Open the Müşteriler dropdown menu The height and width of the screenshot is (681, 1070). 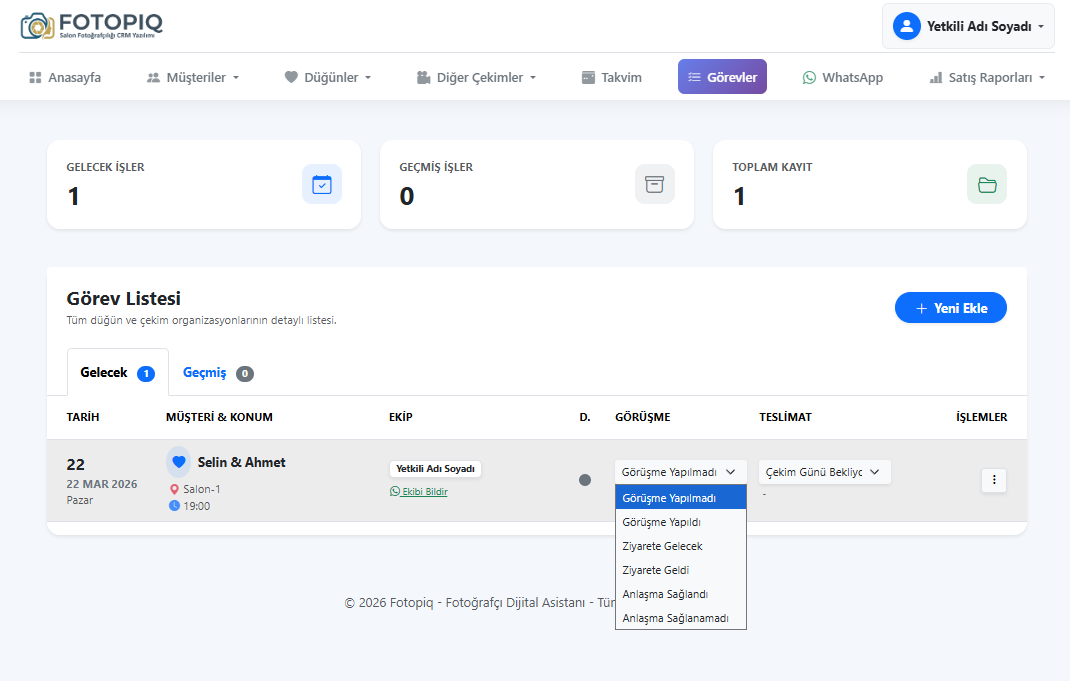pyautogui.click(x=193, y=77)
